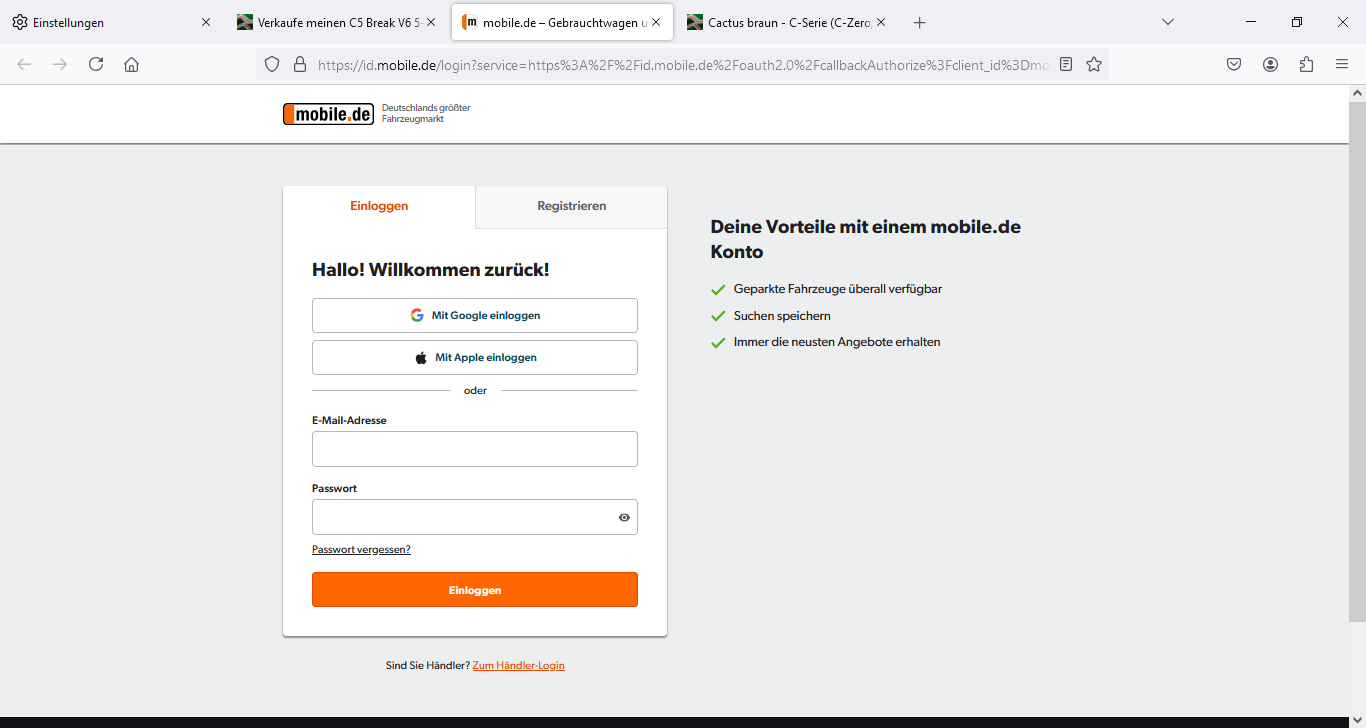Show site security padlock info
The height and width of the screenshot is (728, 1366).
click(x=299, y=64)
